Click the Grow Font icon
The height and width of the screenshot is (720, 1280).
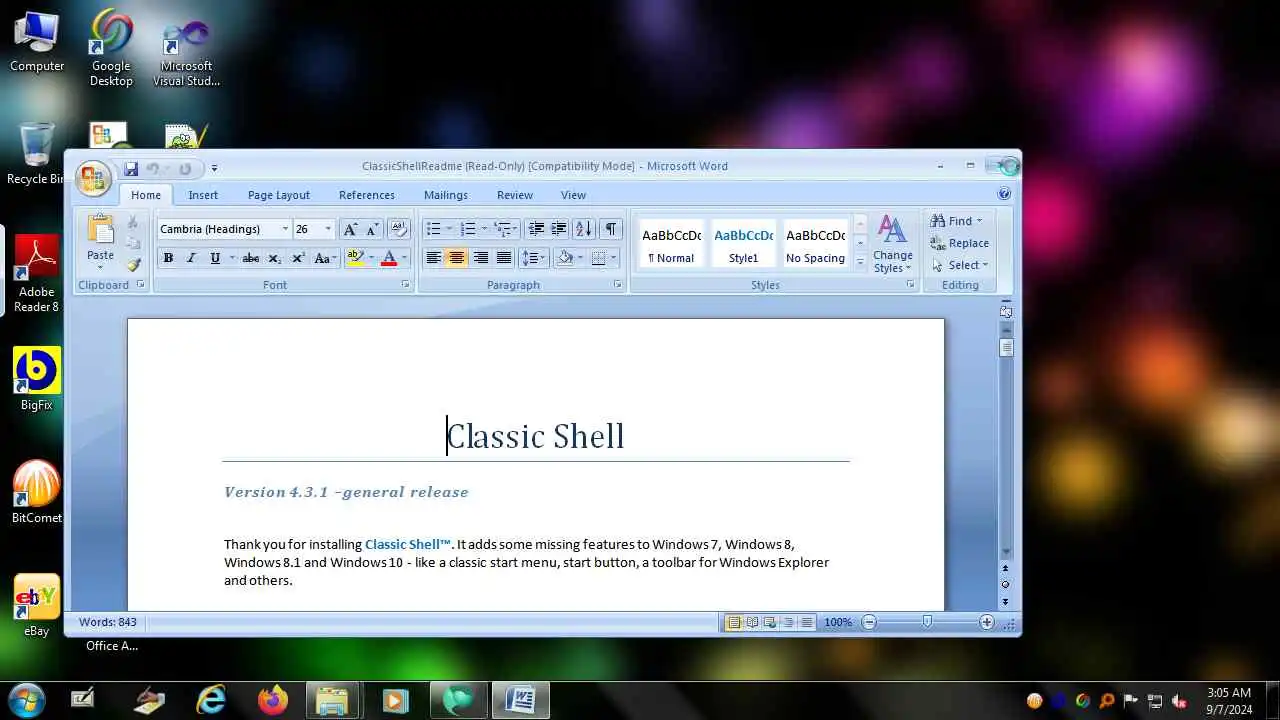(x=350, y=229)
